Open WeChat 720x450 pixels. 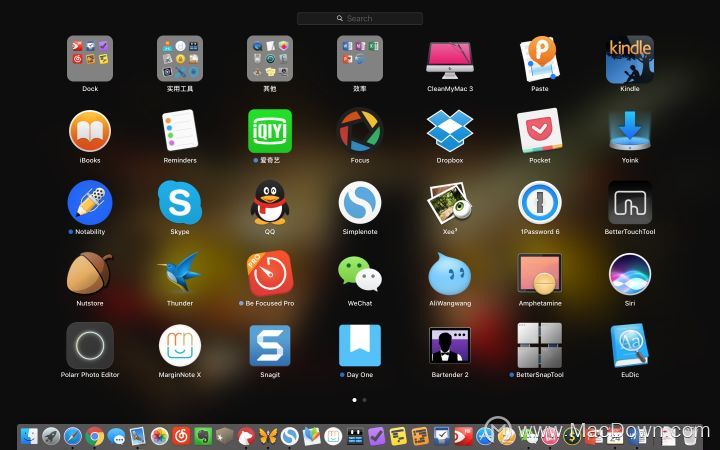click(x=360, y=274)
